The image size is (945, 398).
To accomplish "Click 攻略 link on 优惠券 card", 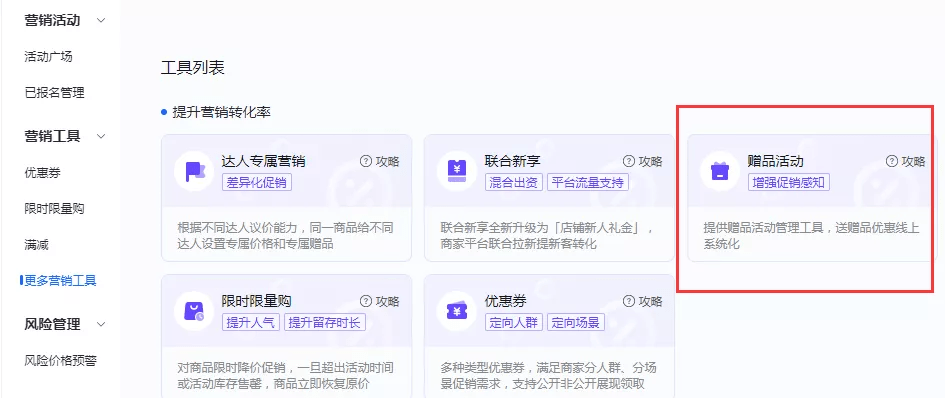I will click(x=650, y=301).
